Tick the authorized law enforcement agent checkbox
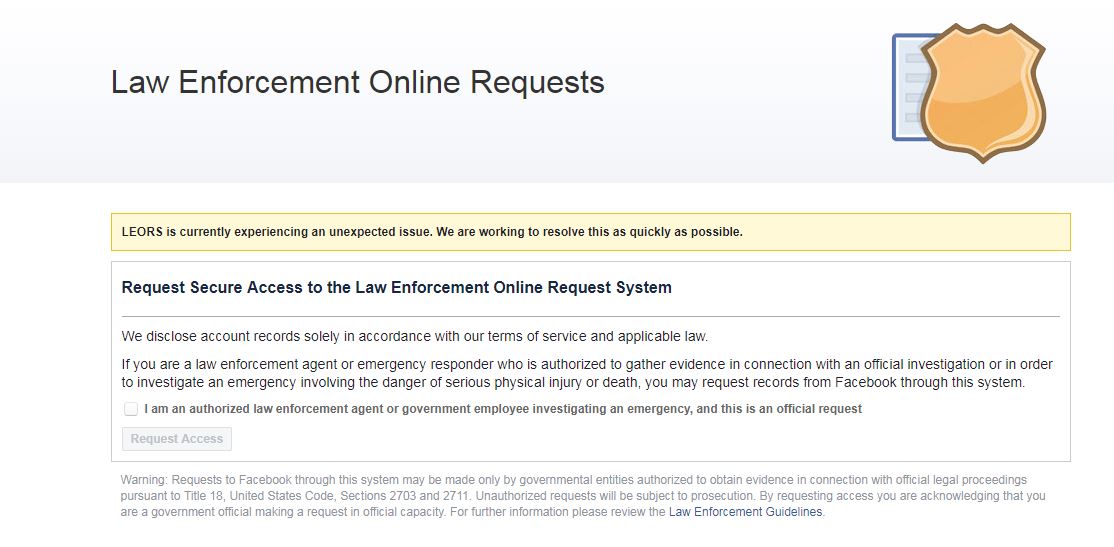 point(131,409)
